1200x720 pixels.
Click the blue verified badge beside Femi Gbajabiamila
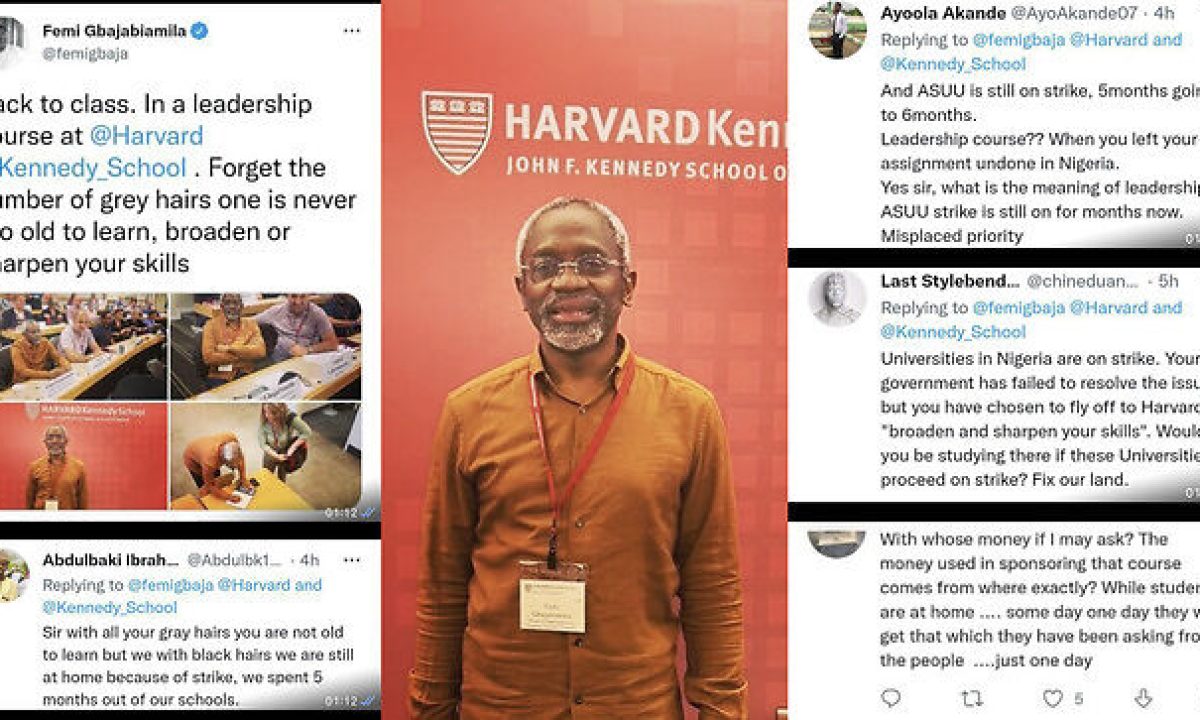200,31
